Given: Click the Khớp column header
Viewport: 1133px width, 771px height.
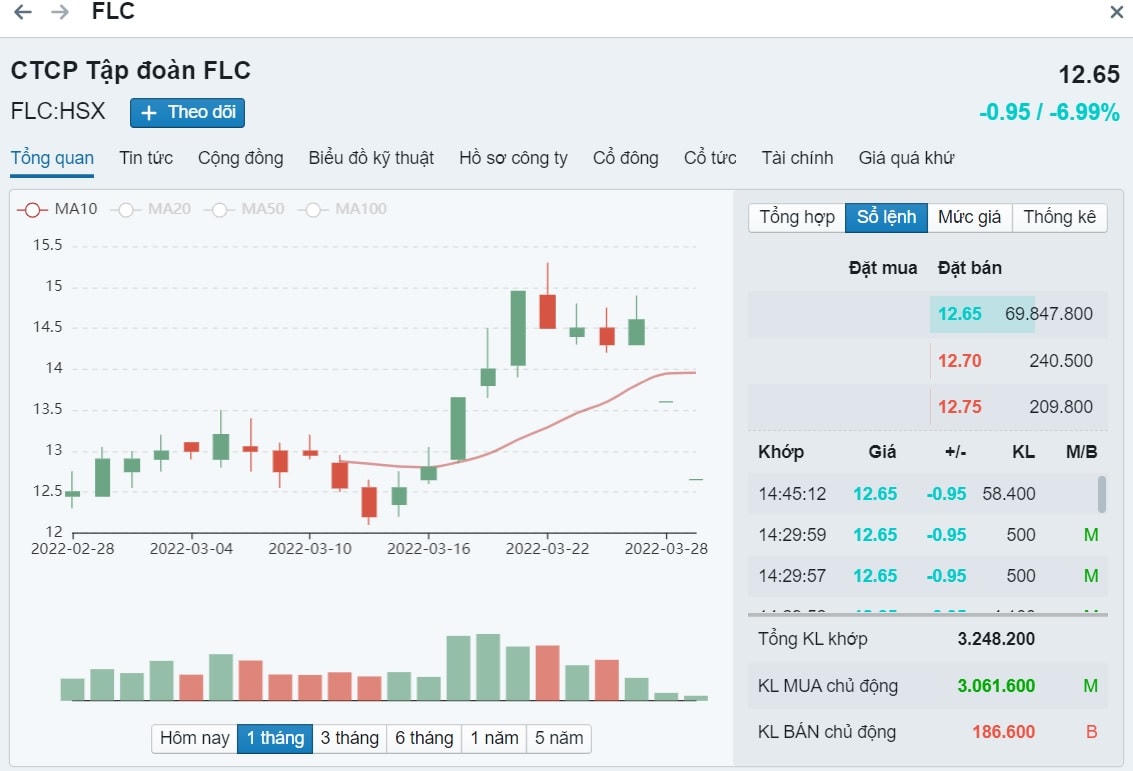Looking at the screenshot, I should (780, 452).
